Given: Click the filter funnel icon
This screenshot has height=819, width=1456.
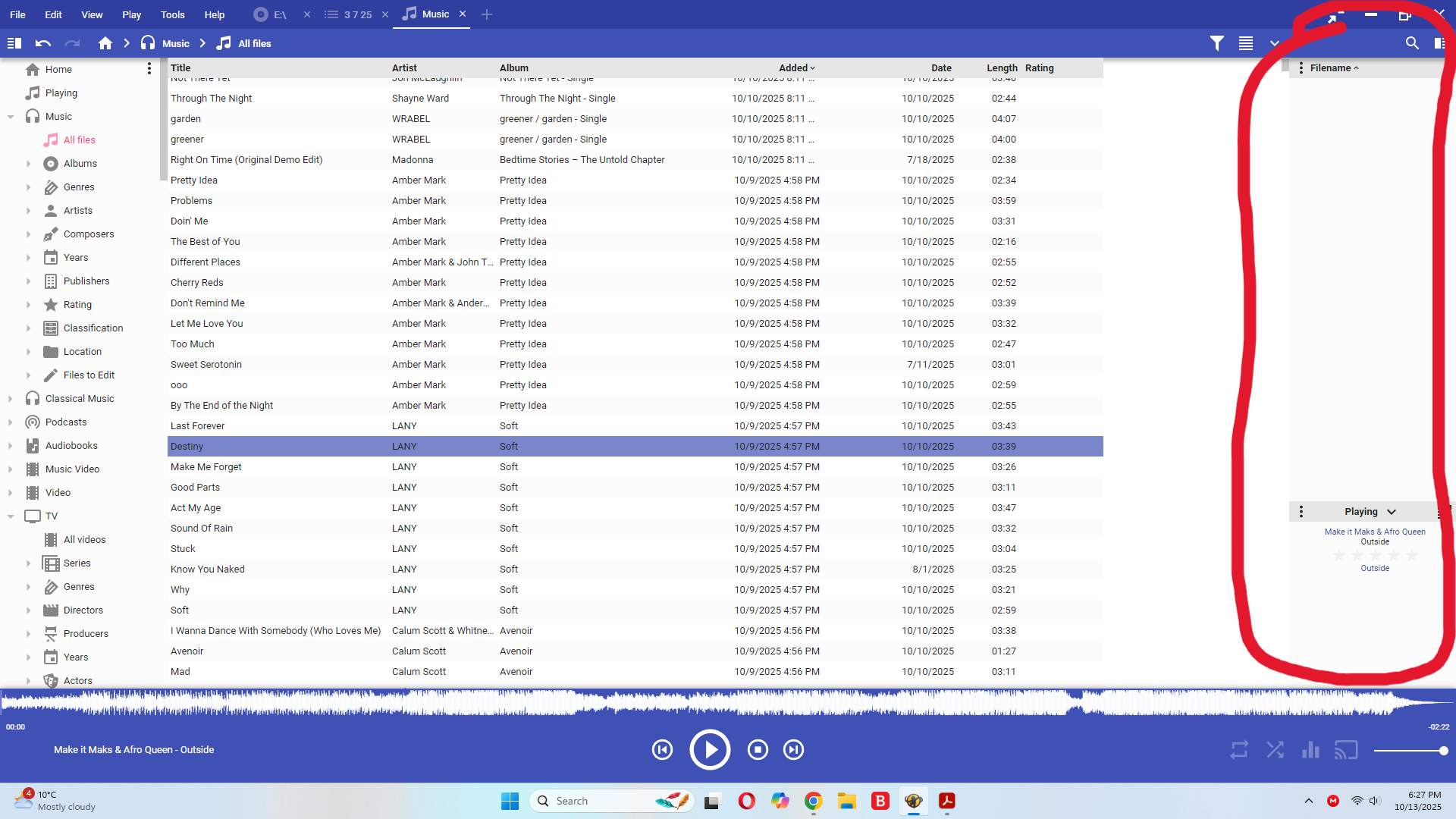Looking at the screenshot, I should pyautogui.click(x=1216, y=43).
